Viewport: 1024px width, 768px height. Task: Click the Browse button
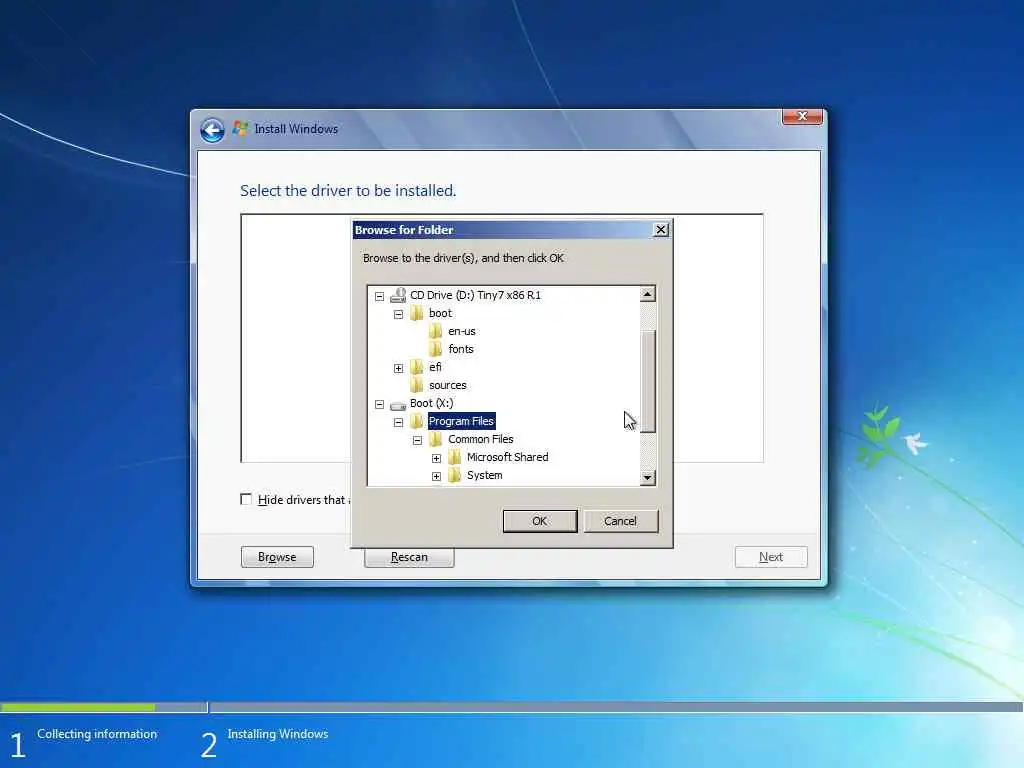pos(277,557)
